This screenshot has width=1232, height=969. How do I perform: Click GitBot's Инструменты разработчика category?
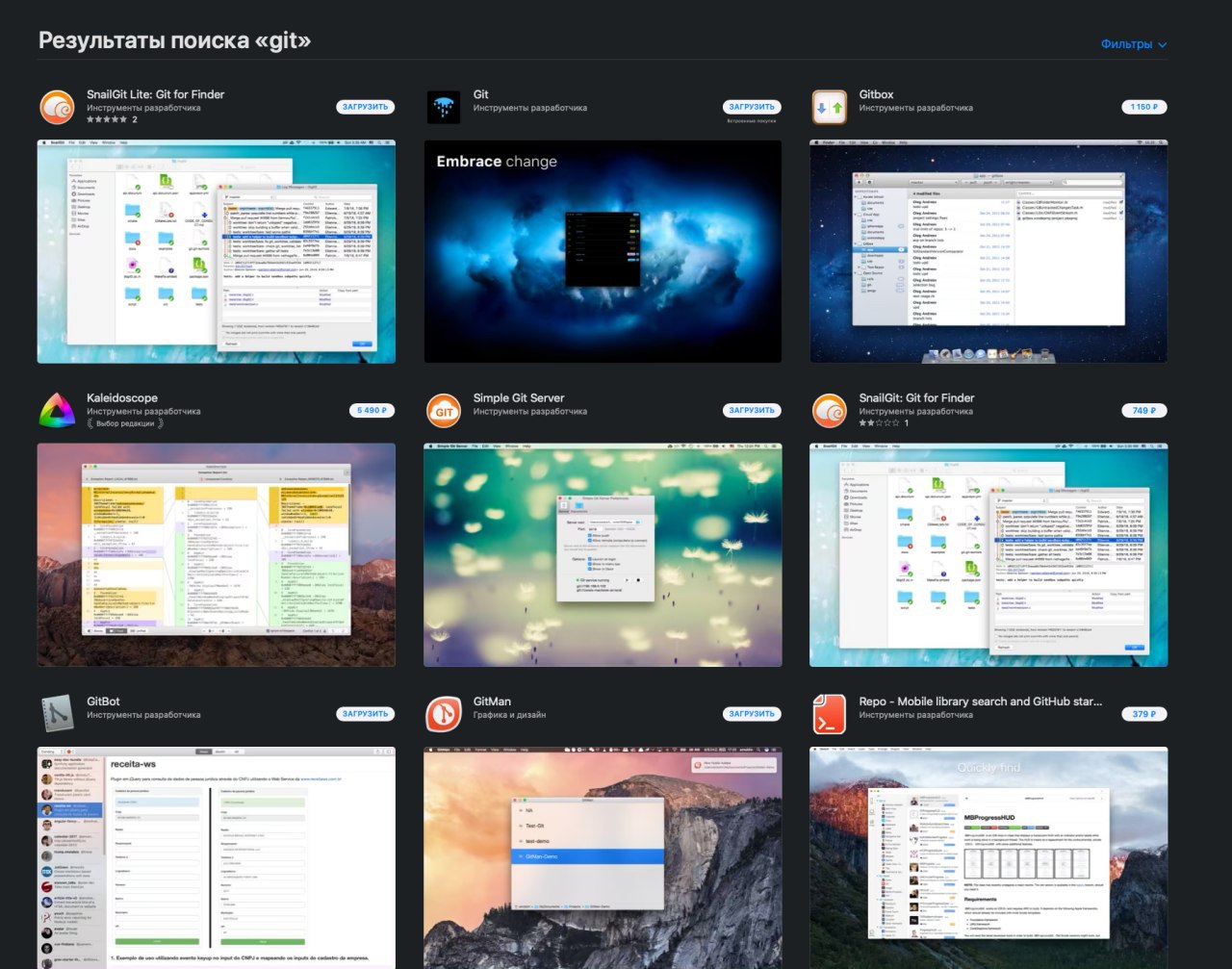[x=143, y=715]
